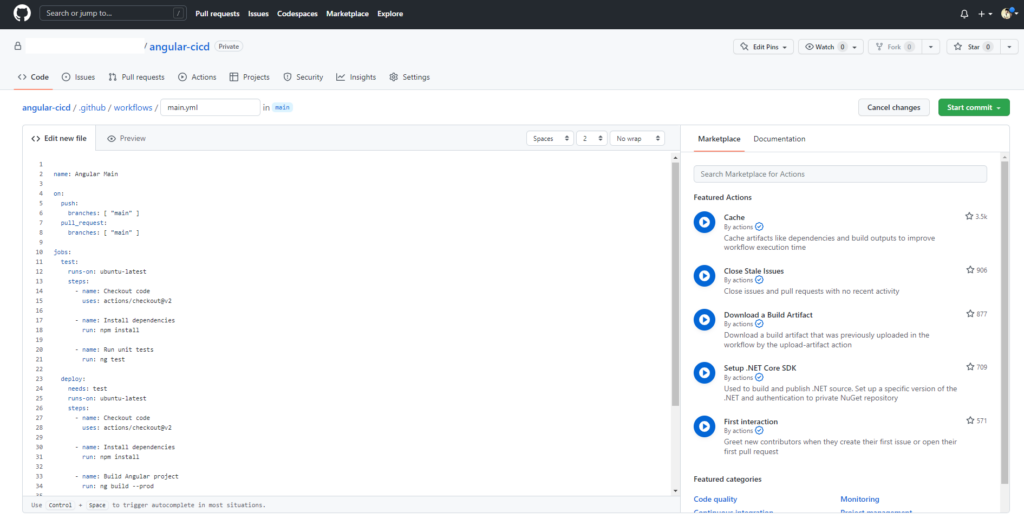Focus the Search or jump to field

(113, 13)
